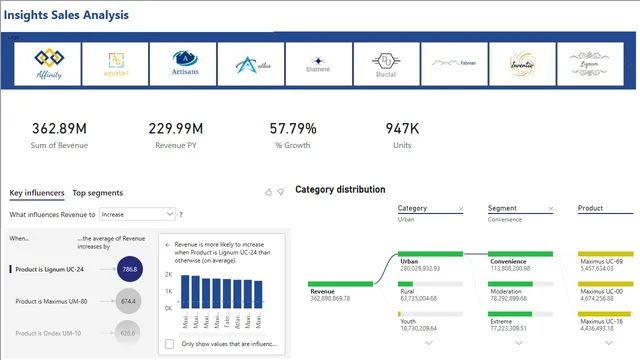
Task: Select the Rural category node
Action: coord(430,291)
